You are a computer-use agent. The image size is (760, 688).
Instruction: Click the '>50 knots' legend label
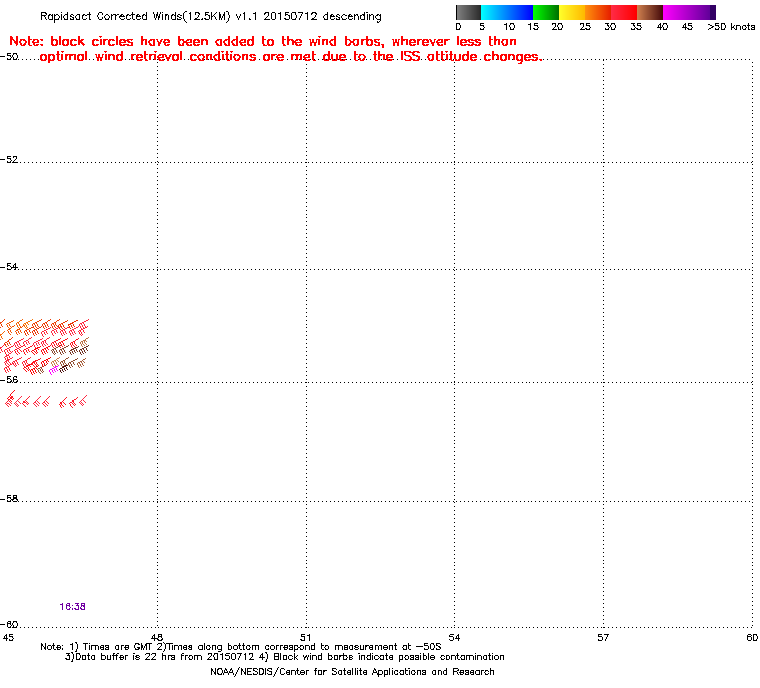(x=731, y=27)
